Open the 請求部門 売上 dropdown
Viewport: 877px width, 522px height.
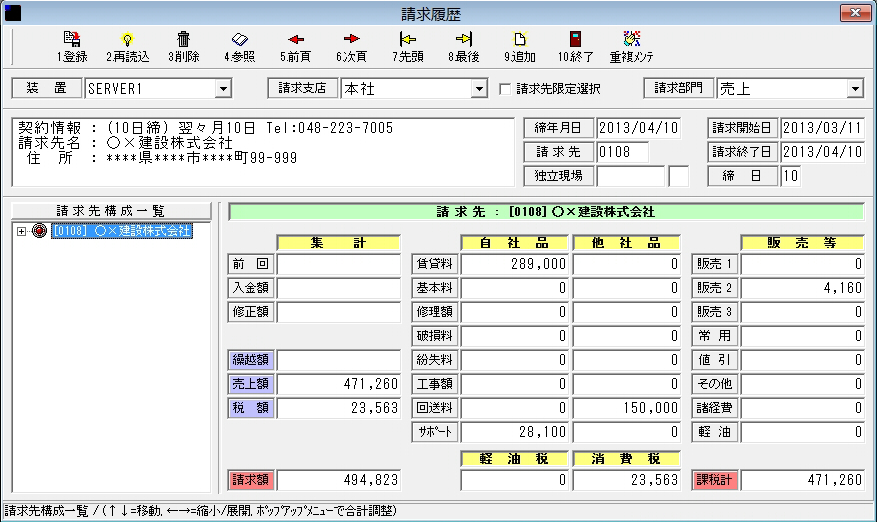point(854,89)
